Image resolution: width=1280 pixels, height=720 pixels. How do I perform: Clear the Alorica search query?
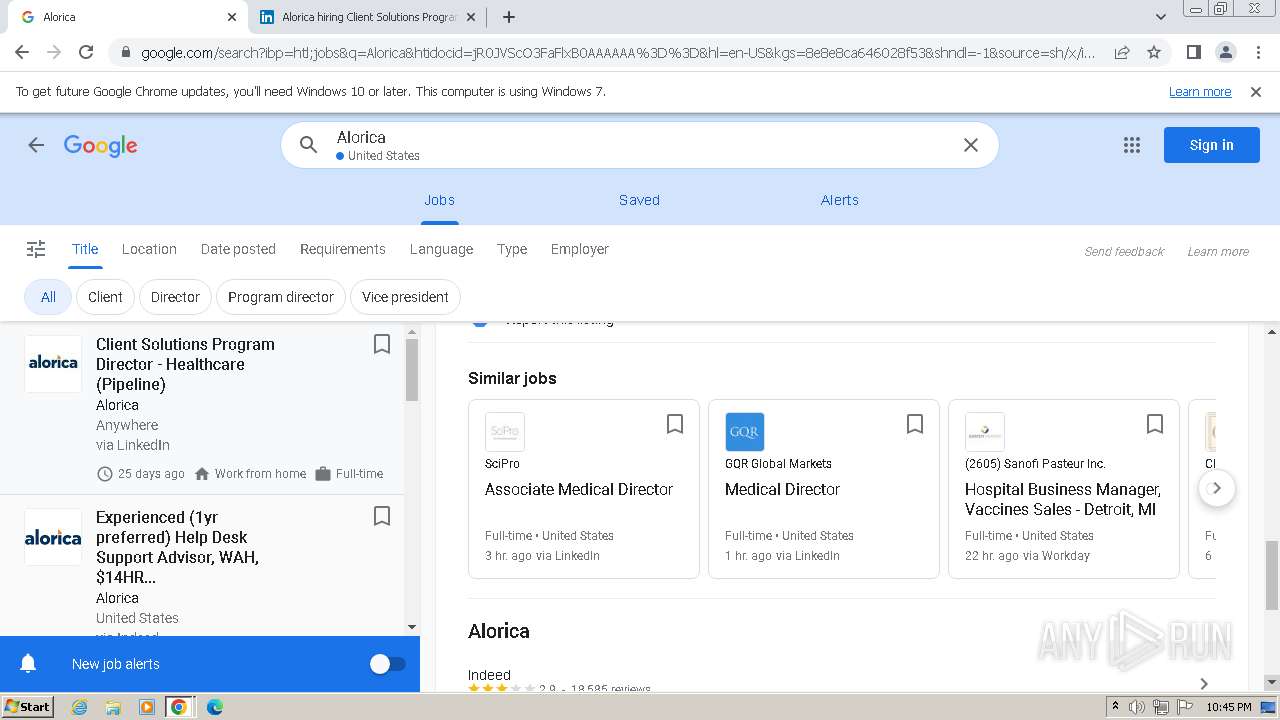pos(970,145)
